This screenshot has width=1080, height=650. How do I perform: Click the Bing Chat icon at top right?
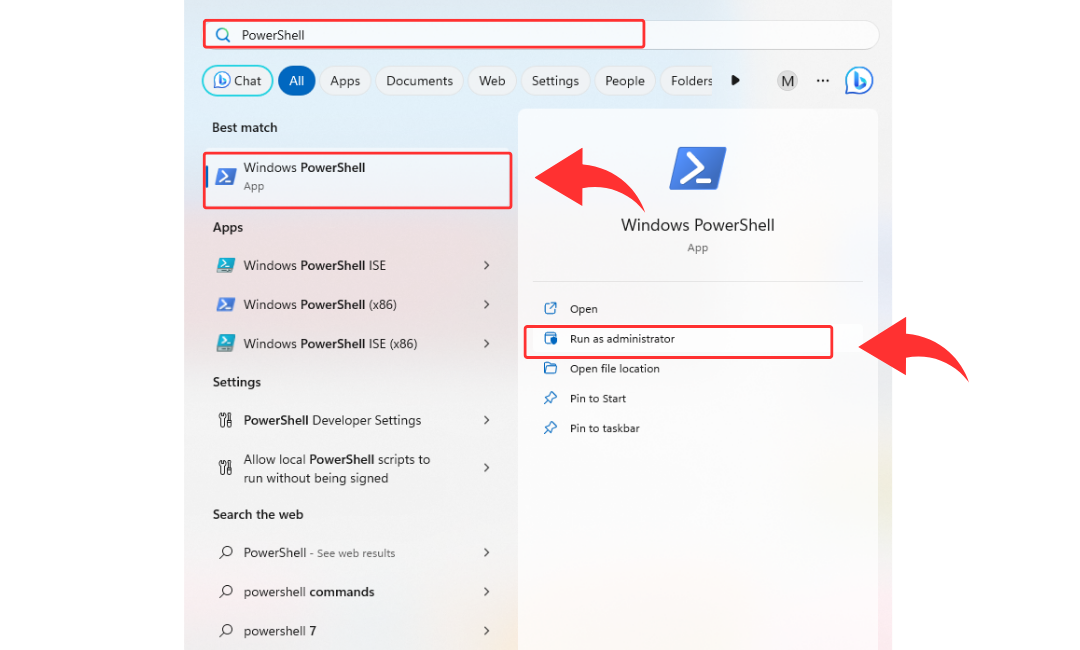tap(858, 81)
